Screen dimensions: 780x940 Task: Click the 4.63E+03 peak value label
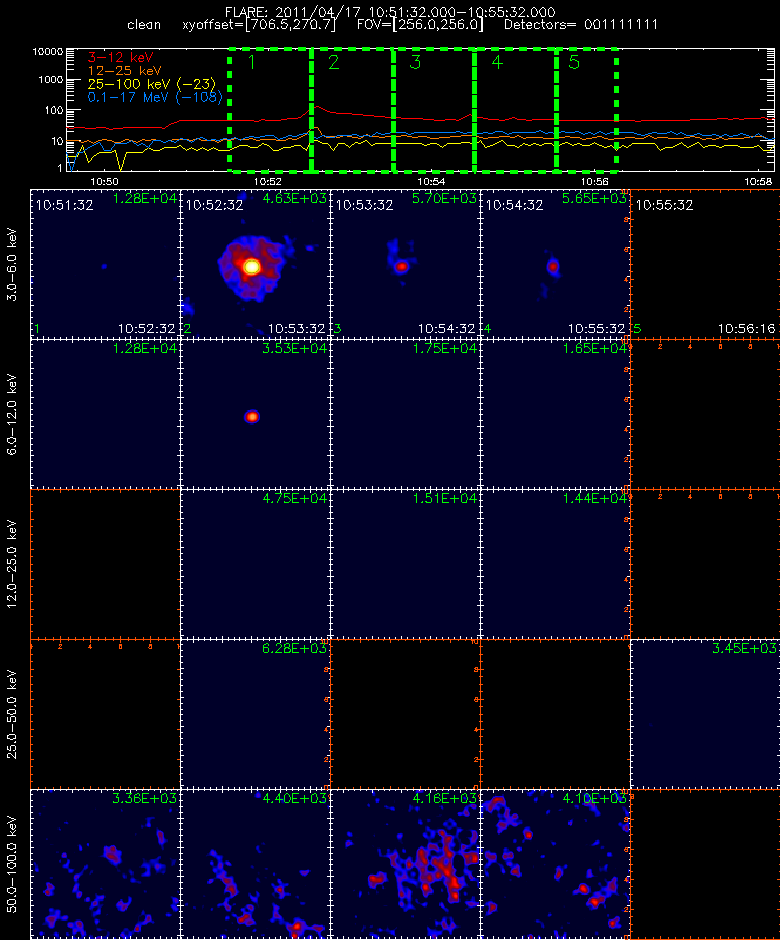pyautogui.click(x=295, y=198)
